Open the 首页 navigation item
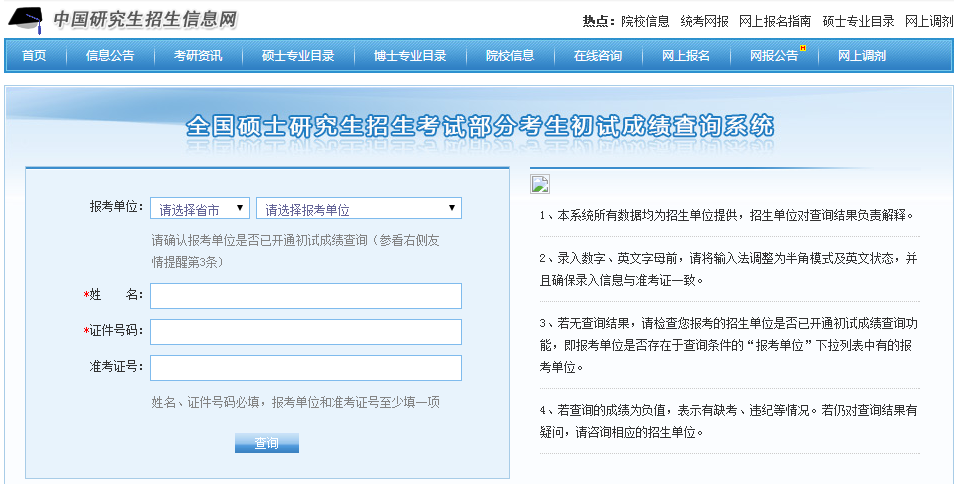The image size is (958, 484). pos(34,56)
